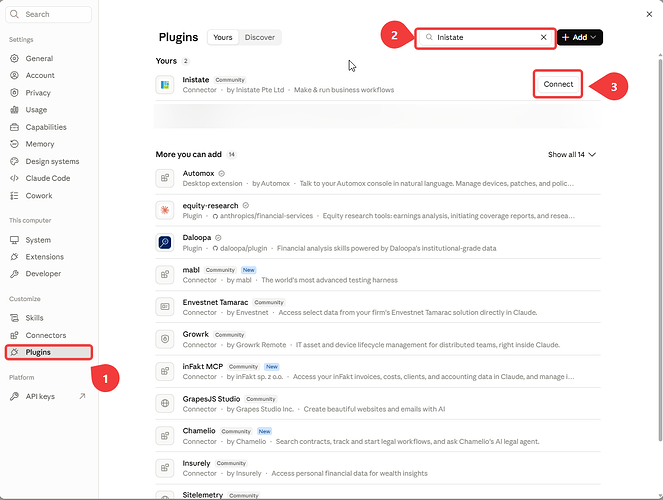The width and height of the screenshot is (663, 500).
Task: Click the Chamelio connector icon
Action: coord(165,435)
